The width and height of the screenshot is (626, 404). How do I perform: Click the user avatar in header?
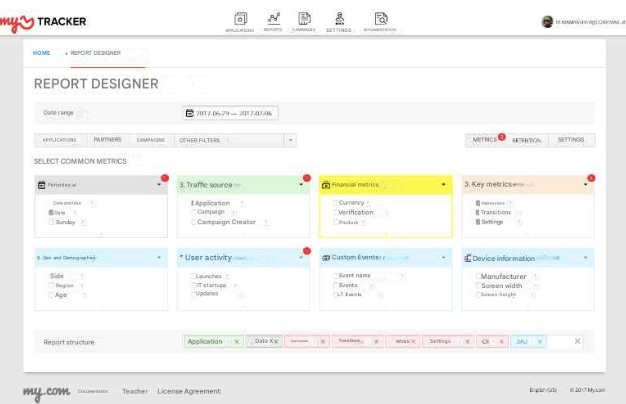547,21
